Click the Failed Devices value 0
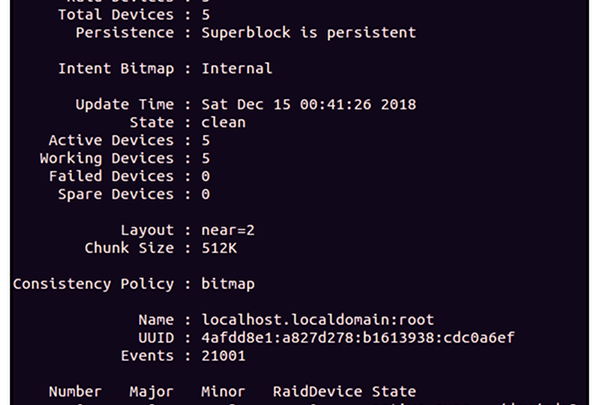Image resolution: width=599 pixels, height=405 pixels. [206, 176]
